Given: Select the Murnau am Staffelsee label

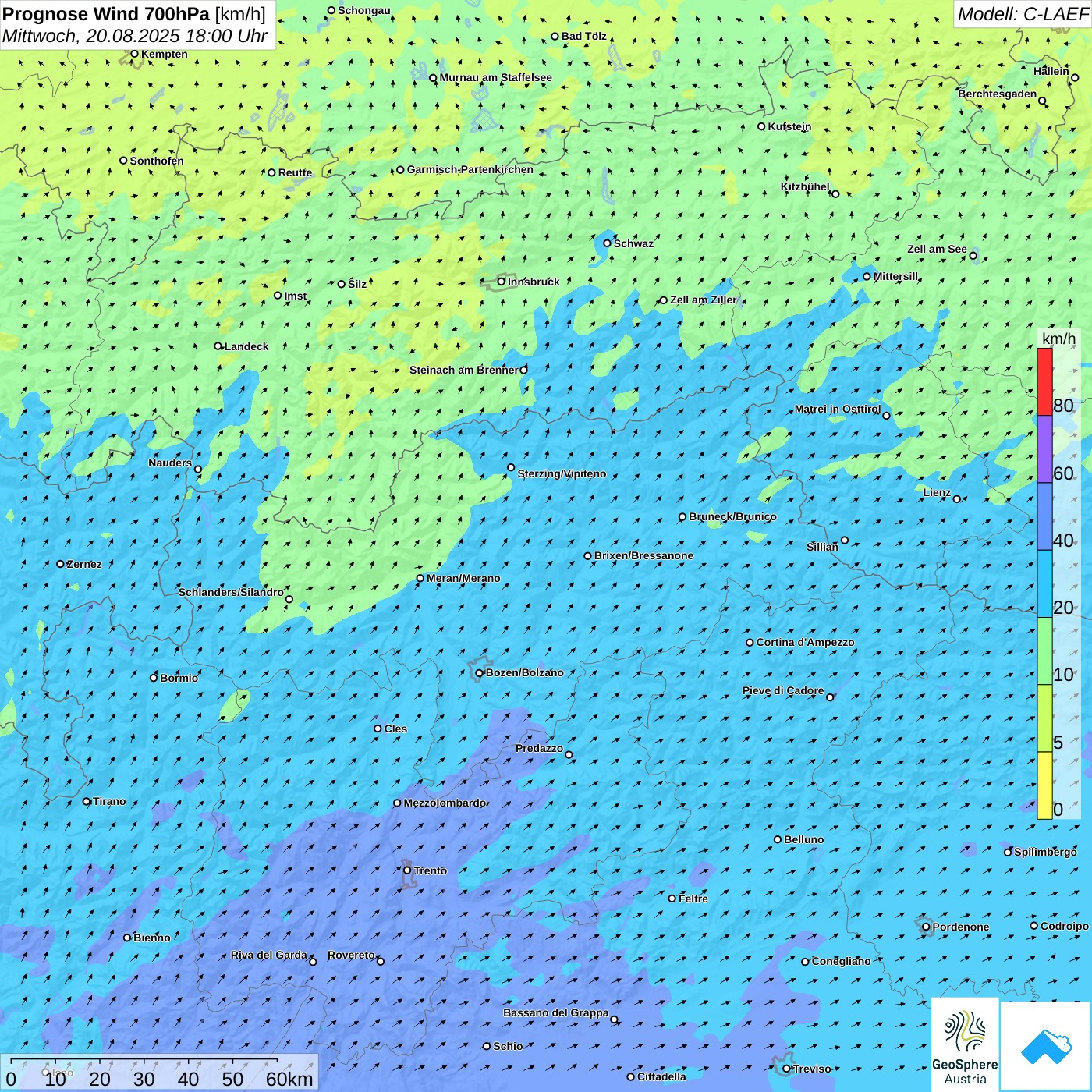Looking at the screenshot, I should click(496, 77).
